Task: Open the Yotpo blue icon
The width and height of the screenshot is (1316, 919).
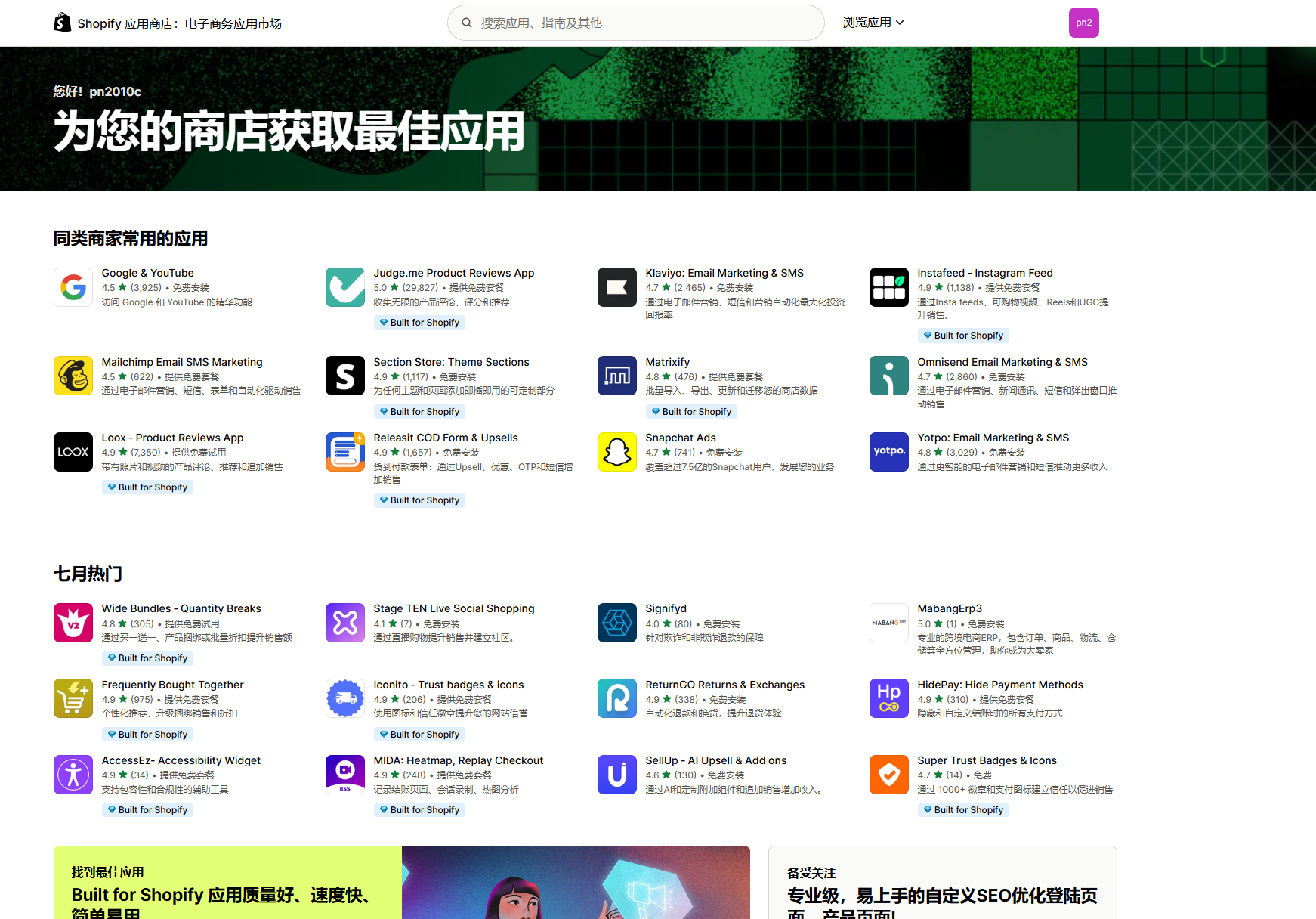Action: click(889, 452)
